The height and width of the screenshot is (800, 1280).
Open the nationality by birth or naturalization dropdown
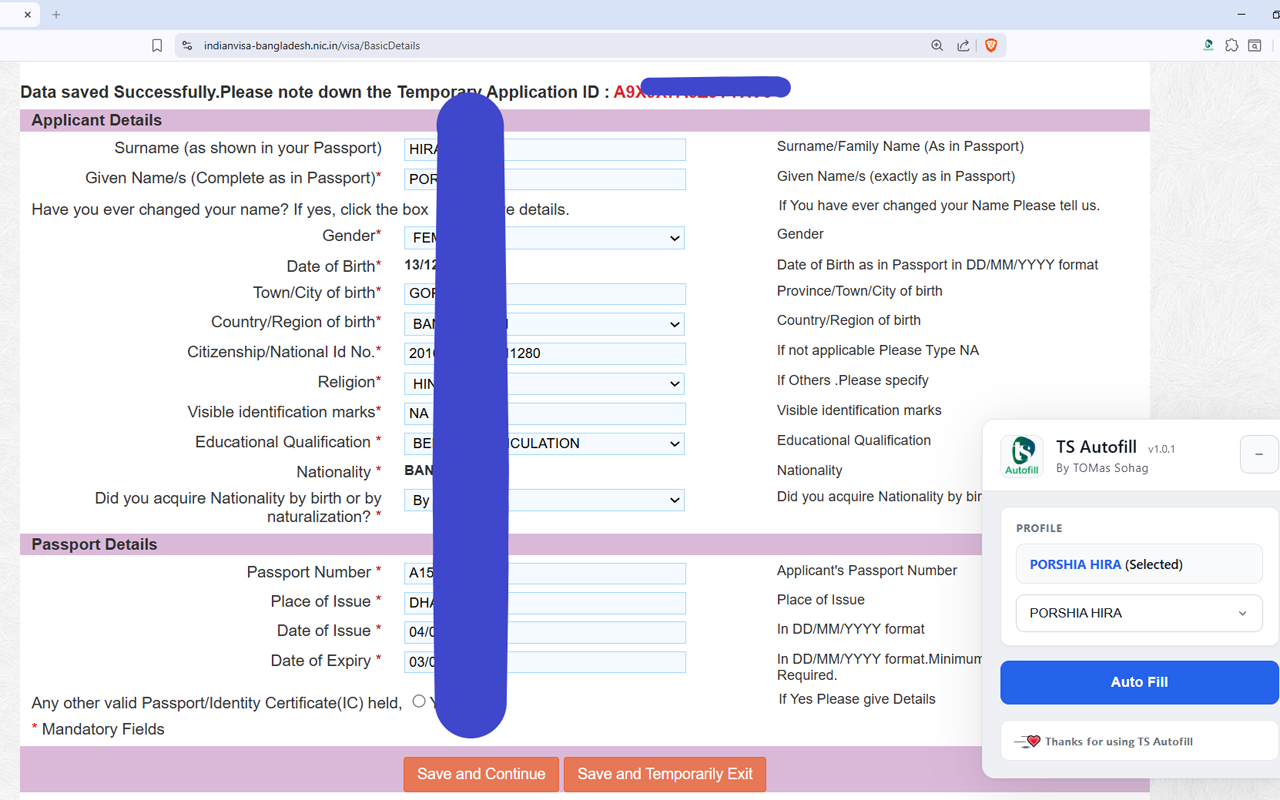(x=544, y=500)
